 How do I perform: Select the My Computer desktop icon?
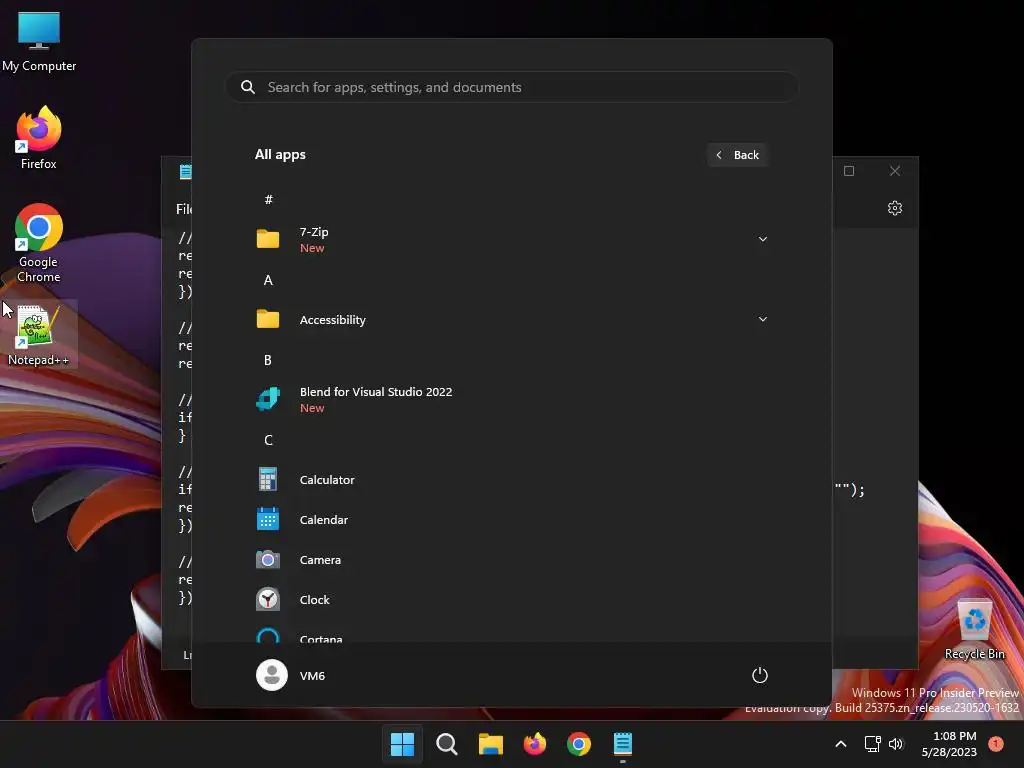coord(39,41)
